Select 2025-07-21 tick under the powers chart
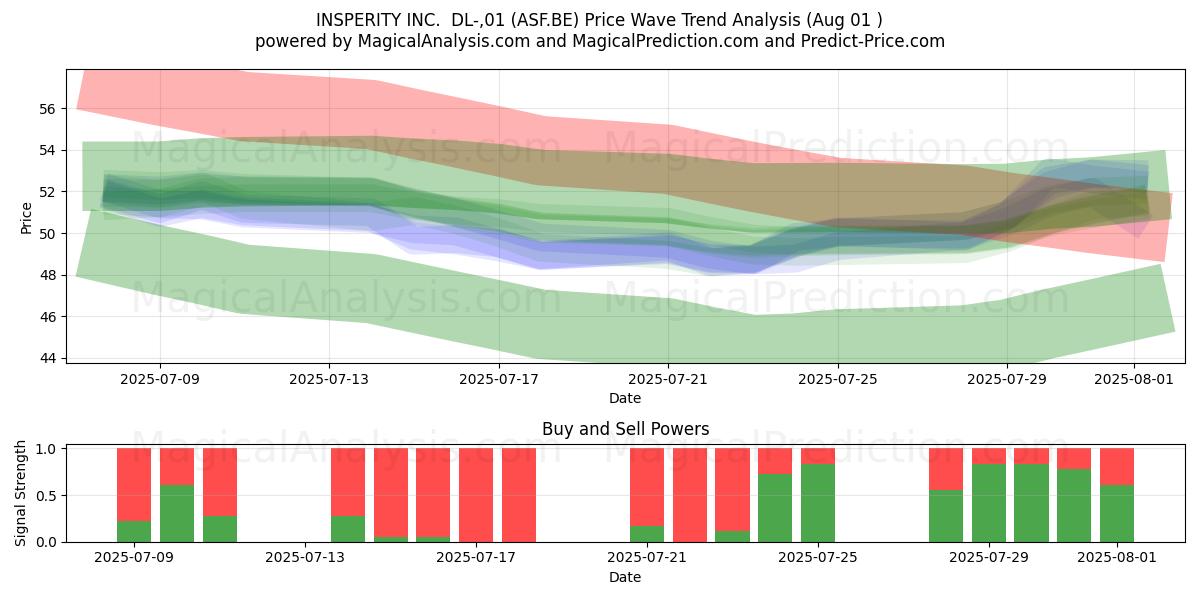 (647, 559)
